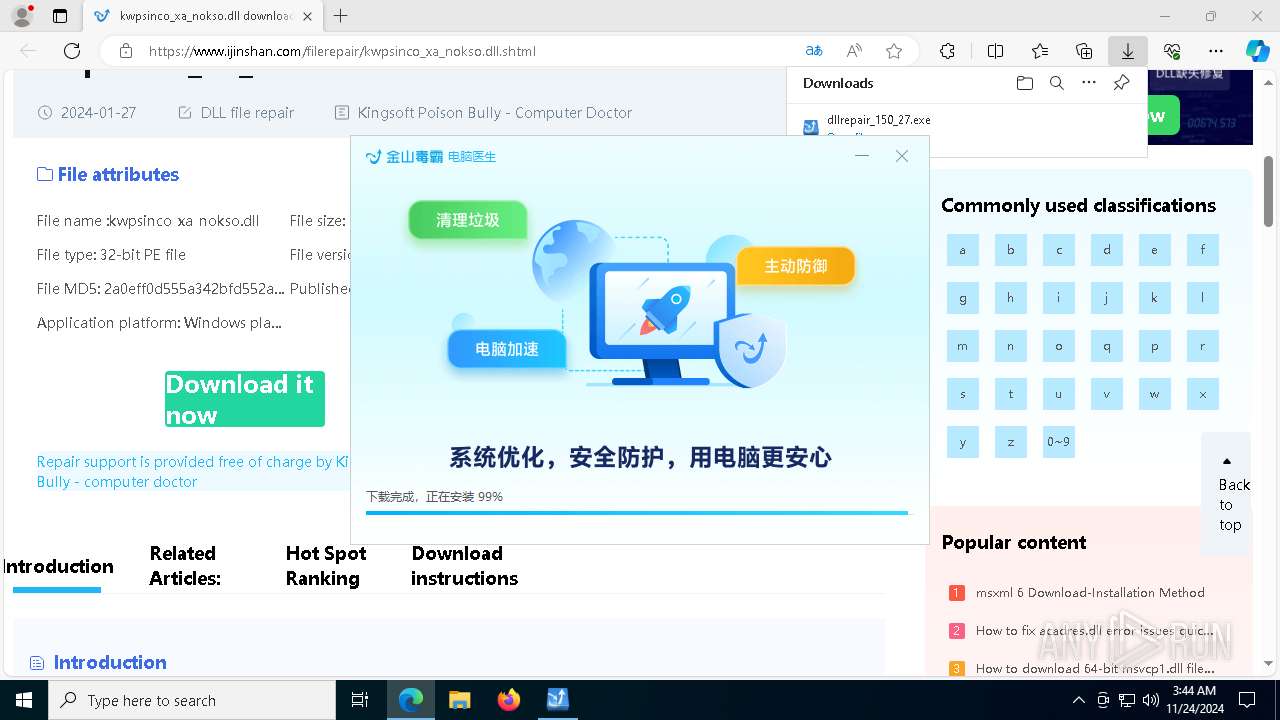This screenshot has width=1280, height=720.
Task: Open more options in Downloads panel
Action: [1089, 83]
